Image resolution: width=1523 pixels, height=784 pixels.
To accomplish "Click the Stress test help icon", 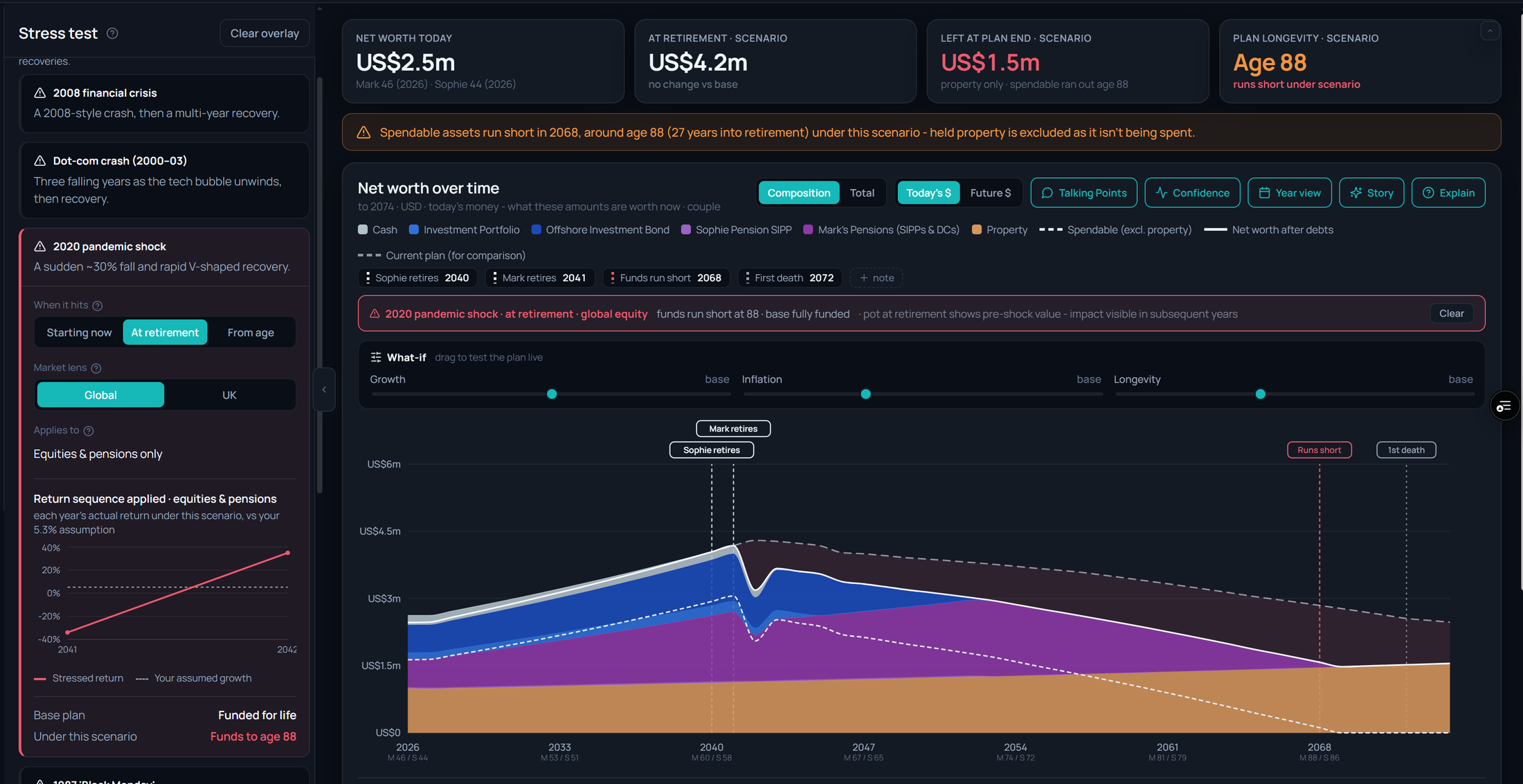I will (x=112, y=33).
